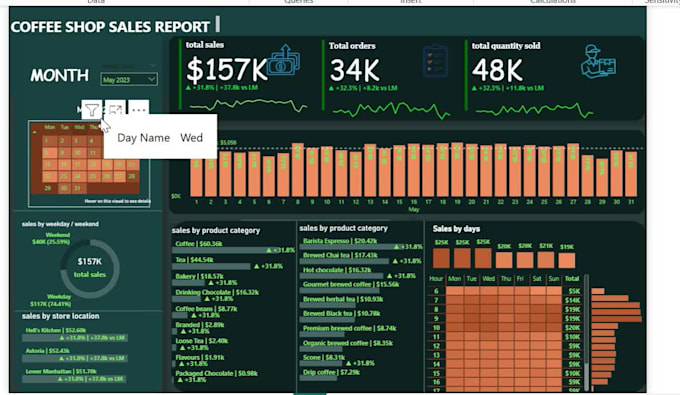
Task: Click the Mon column header in the calendar
Action: 49,127
